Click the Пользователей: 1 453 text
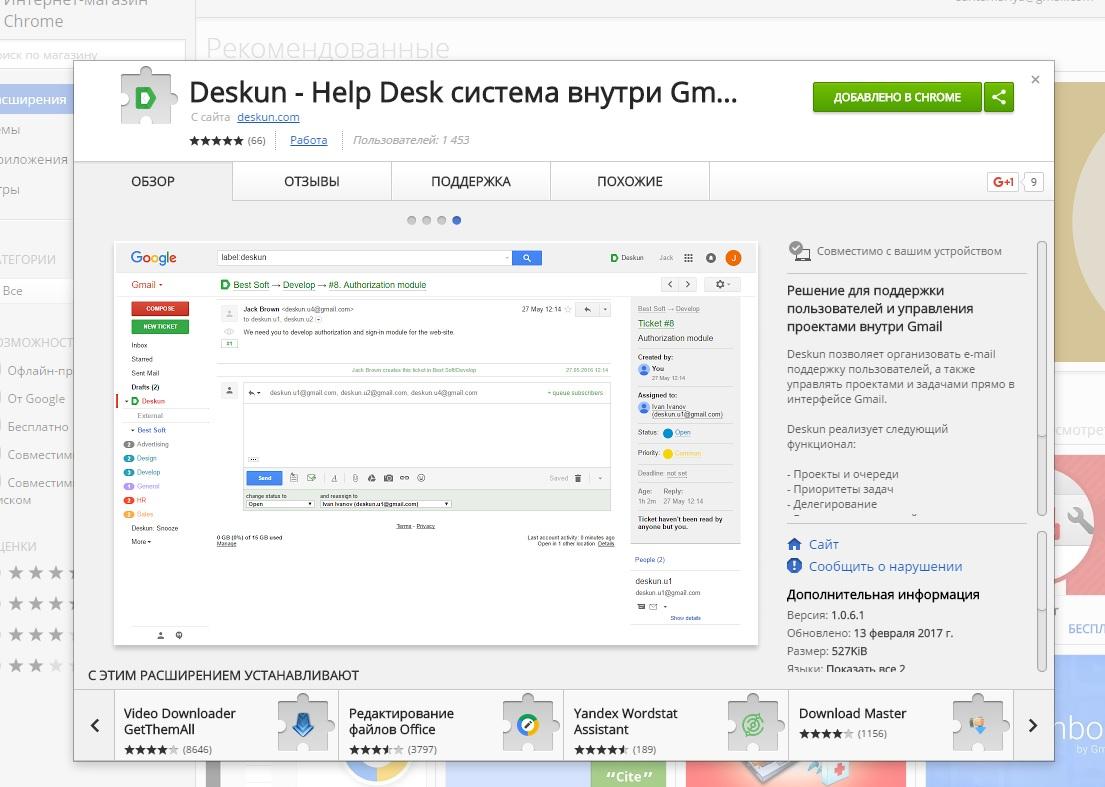Viewport: 1105px width, 787px height. click(411, 140)
